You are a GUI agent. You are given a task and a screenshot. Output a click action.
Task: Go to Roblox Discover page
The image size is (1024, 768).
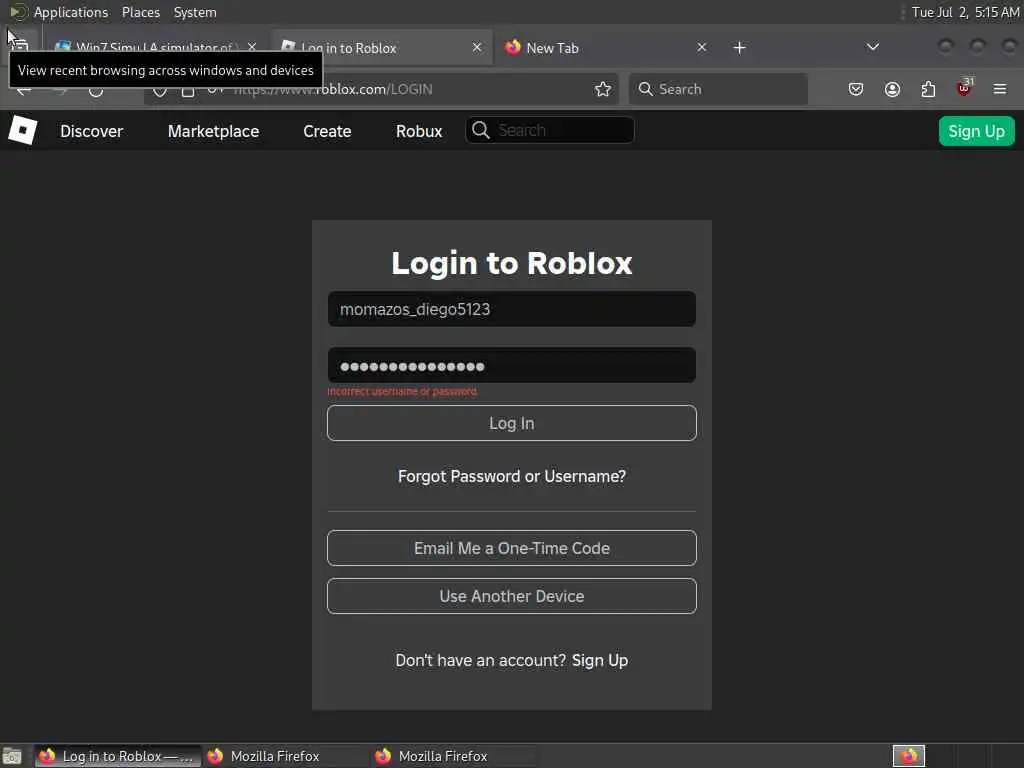(x=91, y=131)
